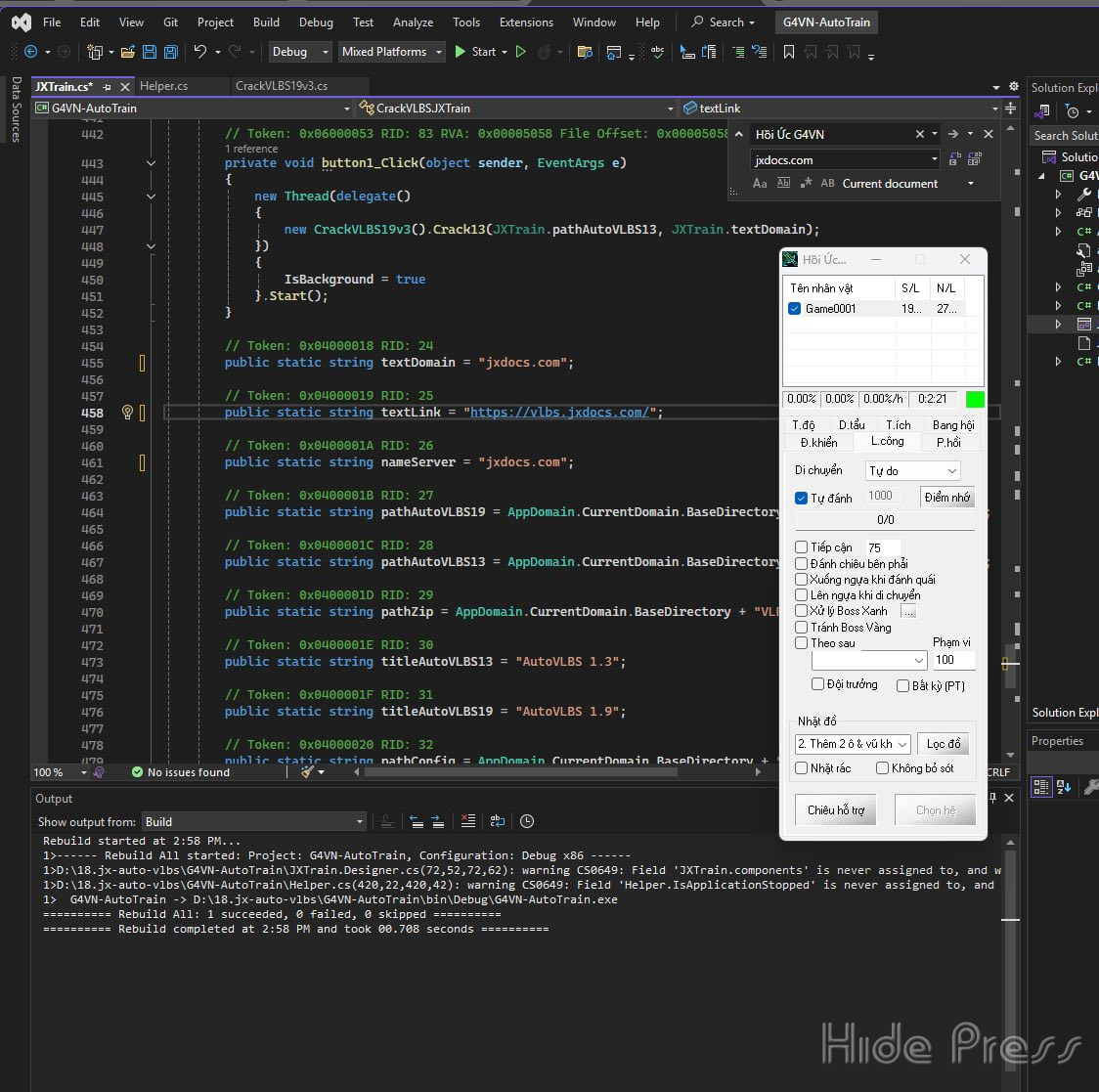Check Lên ngựa khi di chuyển
The width and height of the screenshot is (1099, 1092).
coord(801,594)
